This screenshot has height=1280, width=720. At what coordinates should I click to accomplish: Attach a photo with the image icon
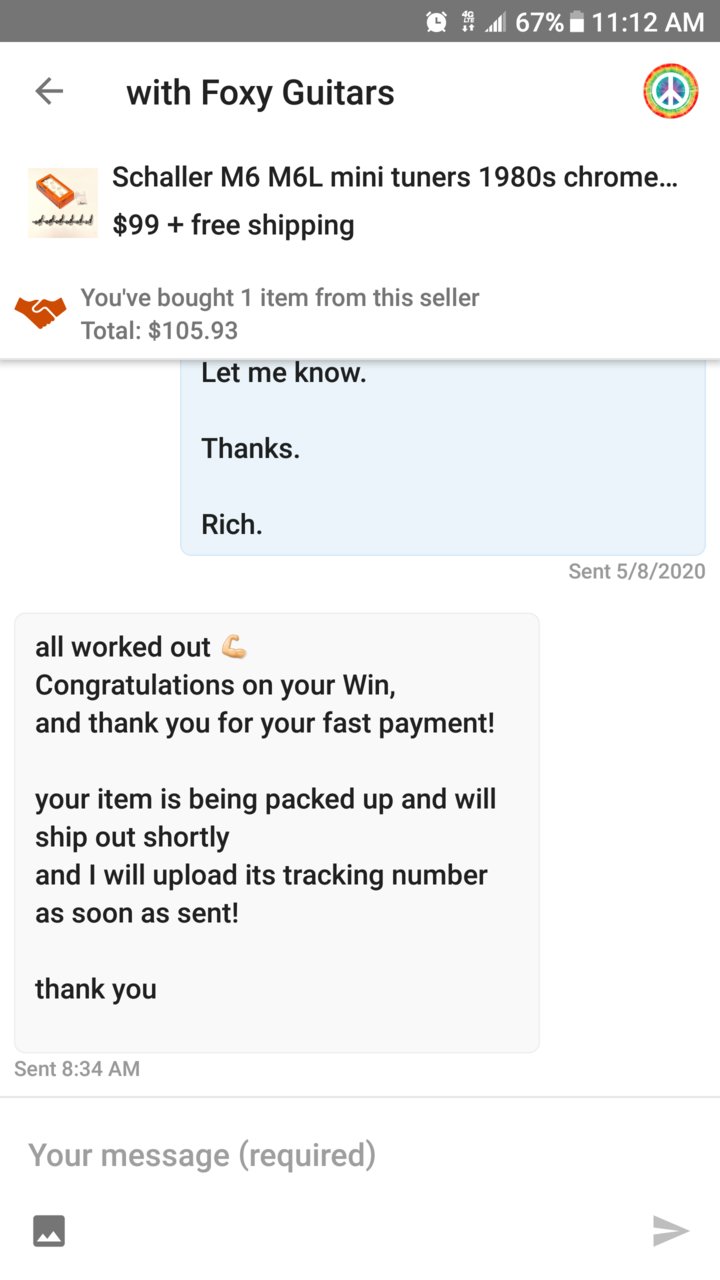[49, 1230]
